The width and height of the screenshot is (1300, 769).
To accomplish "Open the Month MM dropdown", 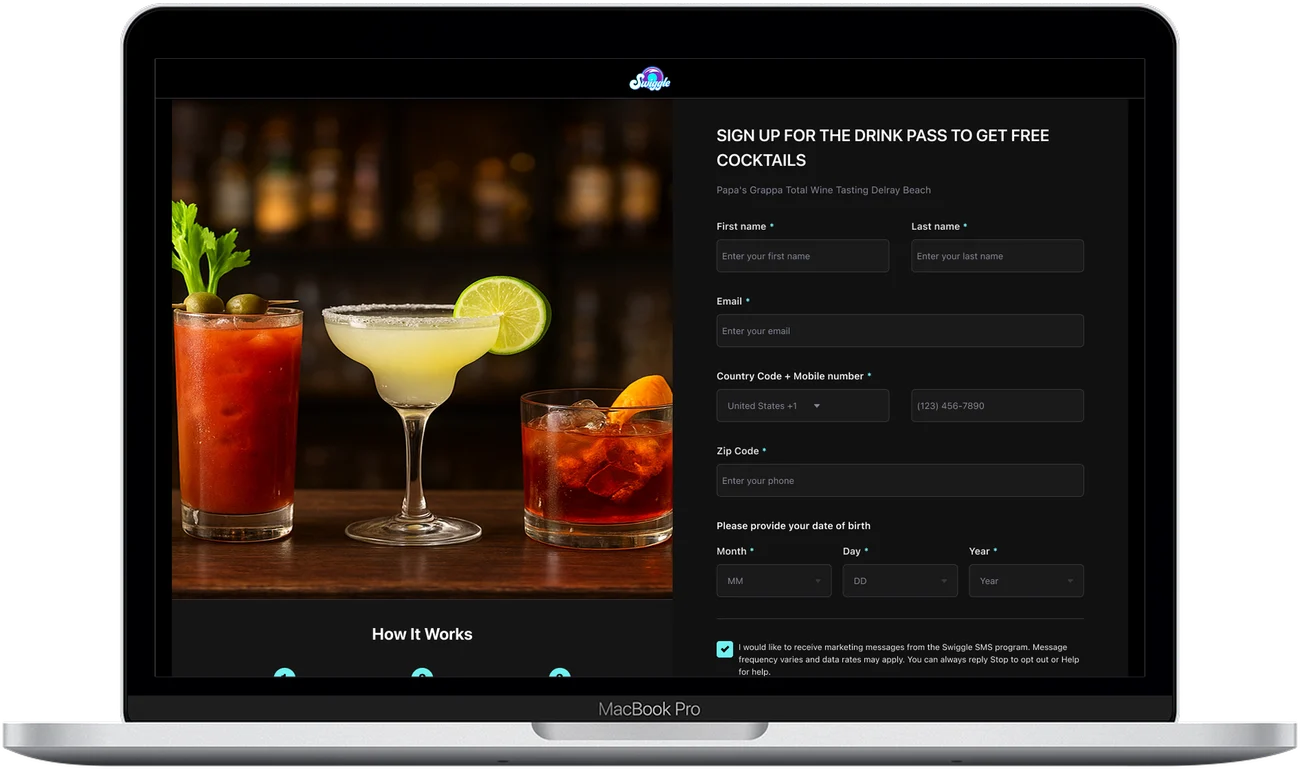I will (774, 581).
